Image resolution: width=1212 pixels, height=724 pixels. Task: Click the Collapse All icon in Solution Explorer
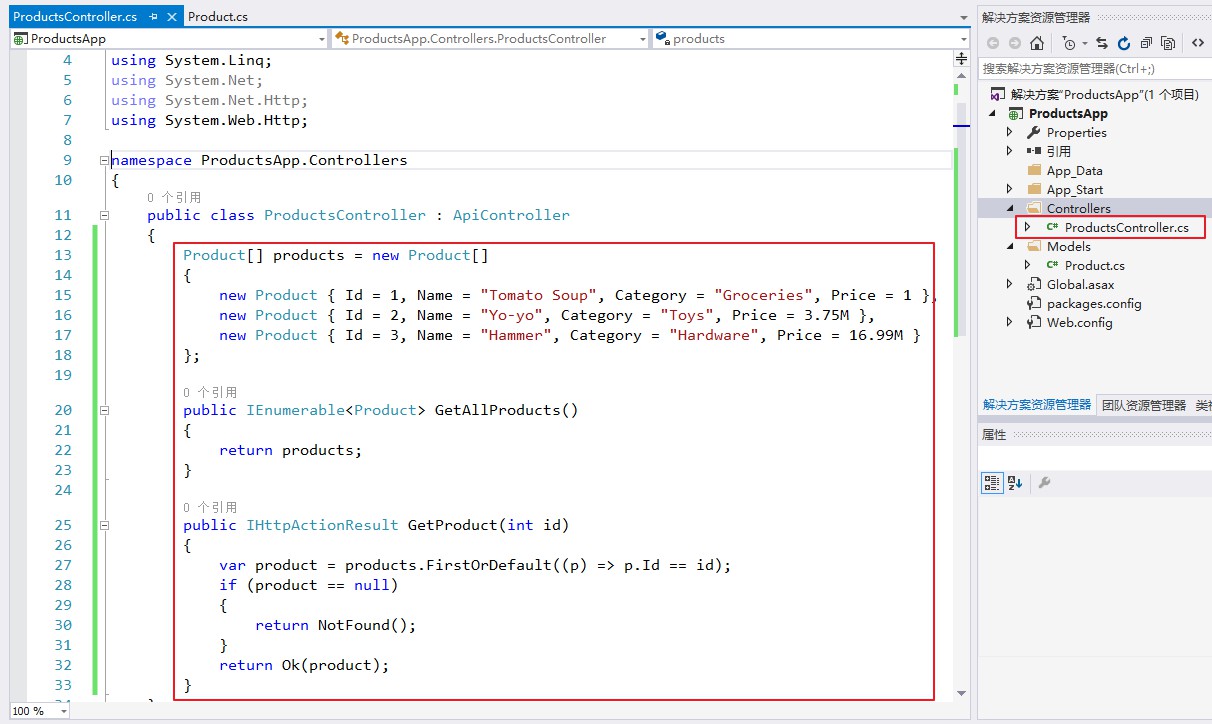pos(1145,43)
